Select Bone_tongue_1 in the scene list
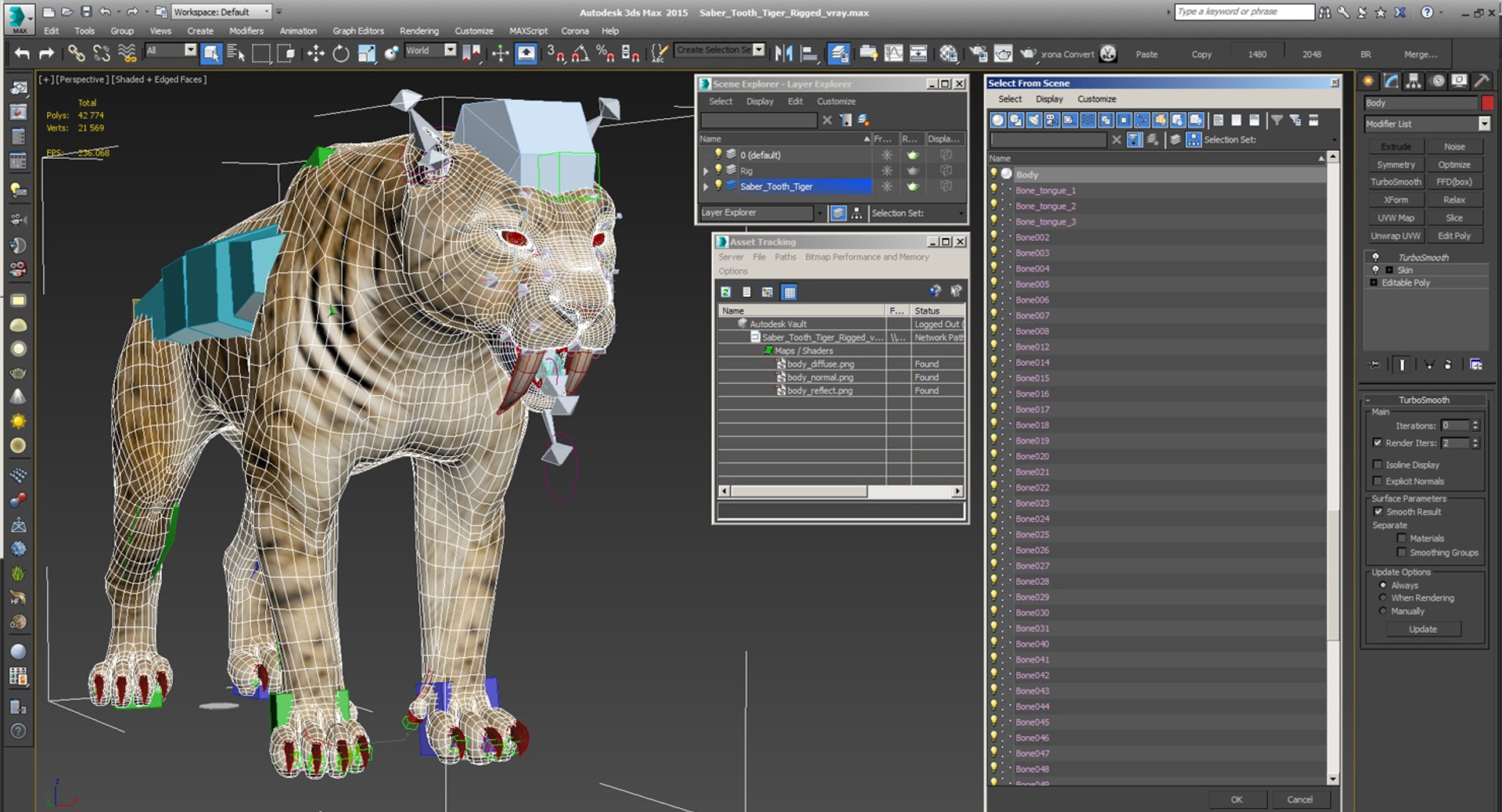Image resolution: width=1502 pixels, height=812 pixels. [1045, 190]
